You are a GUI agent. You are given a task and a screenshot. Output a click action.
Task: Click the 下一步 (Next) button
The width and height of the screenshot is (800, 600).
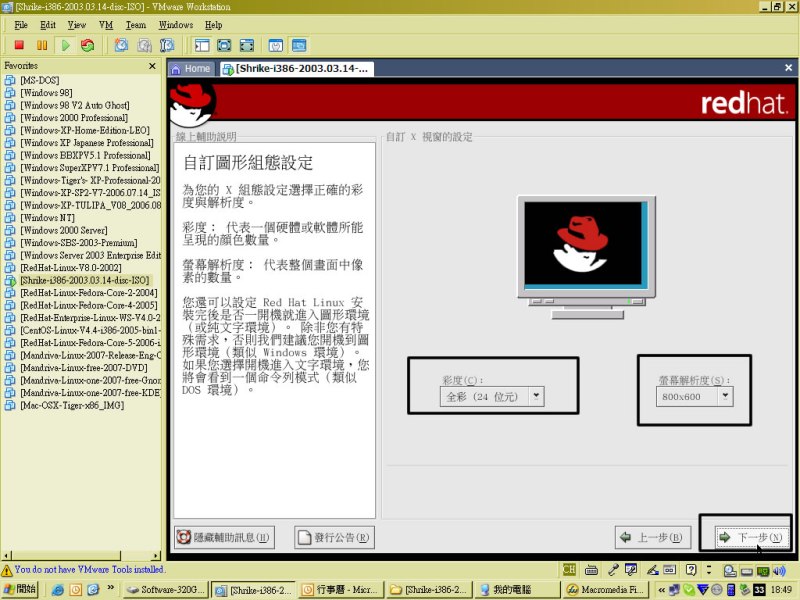[750, 537]
